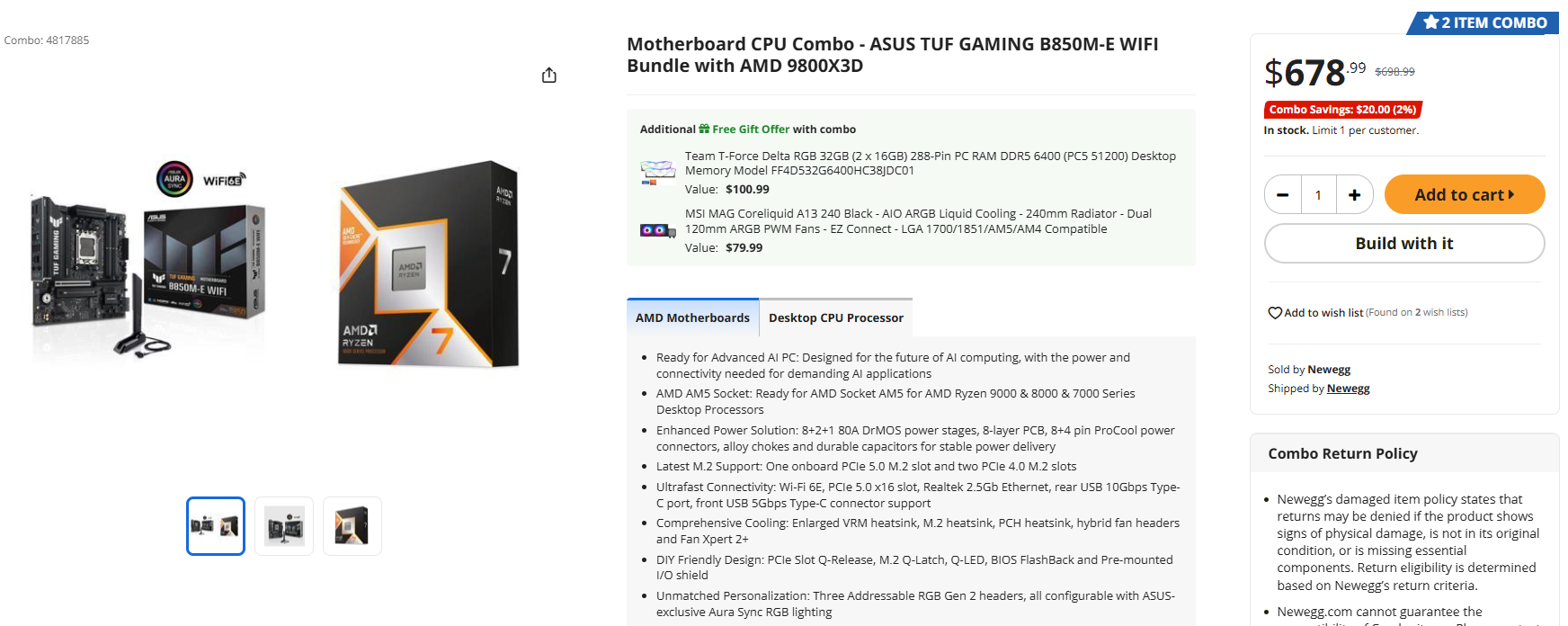The width and height of the screenshot is (1568, 626).
Task: Select the AMD Ryzen box thumbnail
Action: pos(352,525)
